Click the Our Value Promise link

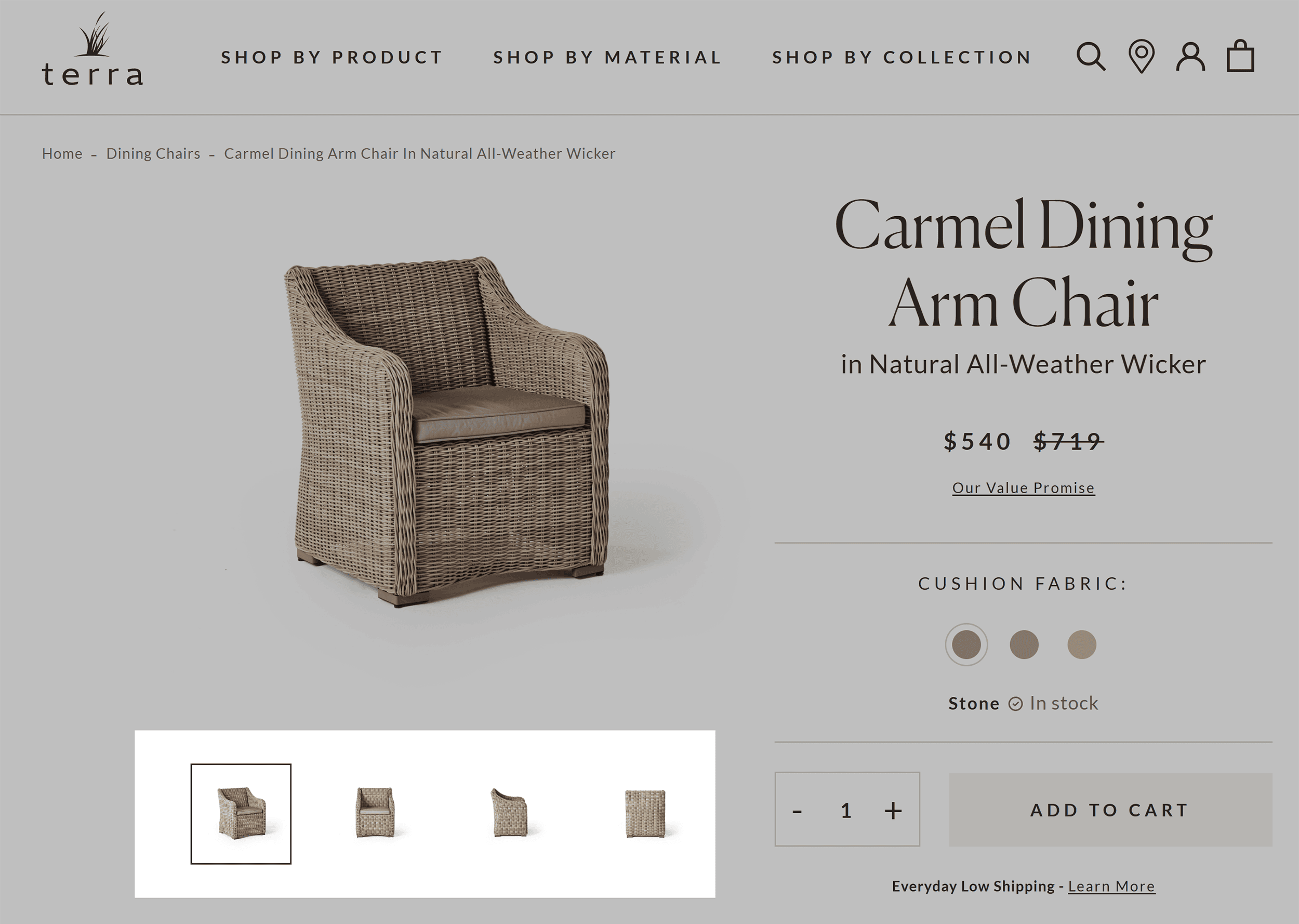click(x=1023, y=487)
